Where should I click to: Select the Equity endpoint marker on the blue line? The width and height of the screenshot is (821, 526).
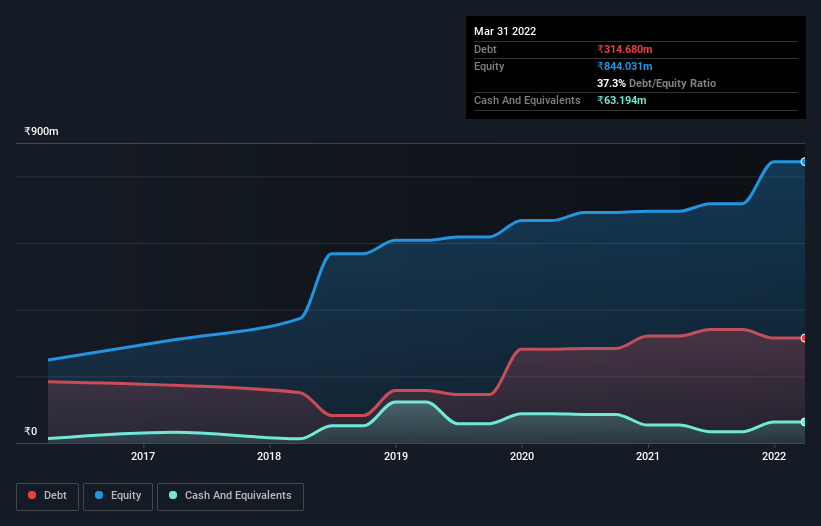(804, 162)
